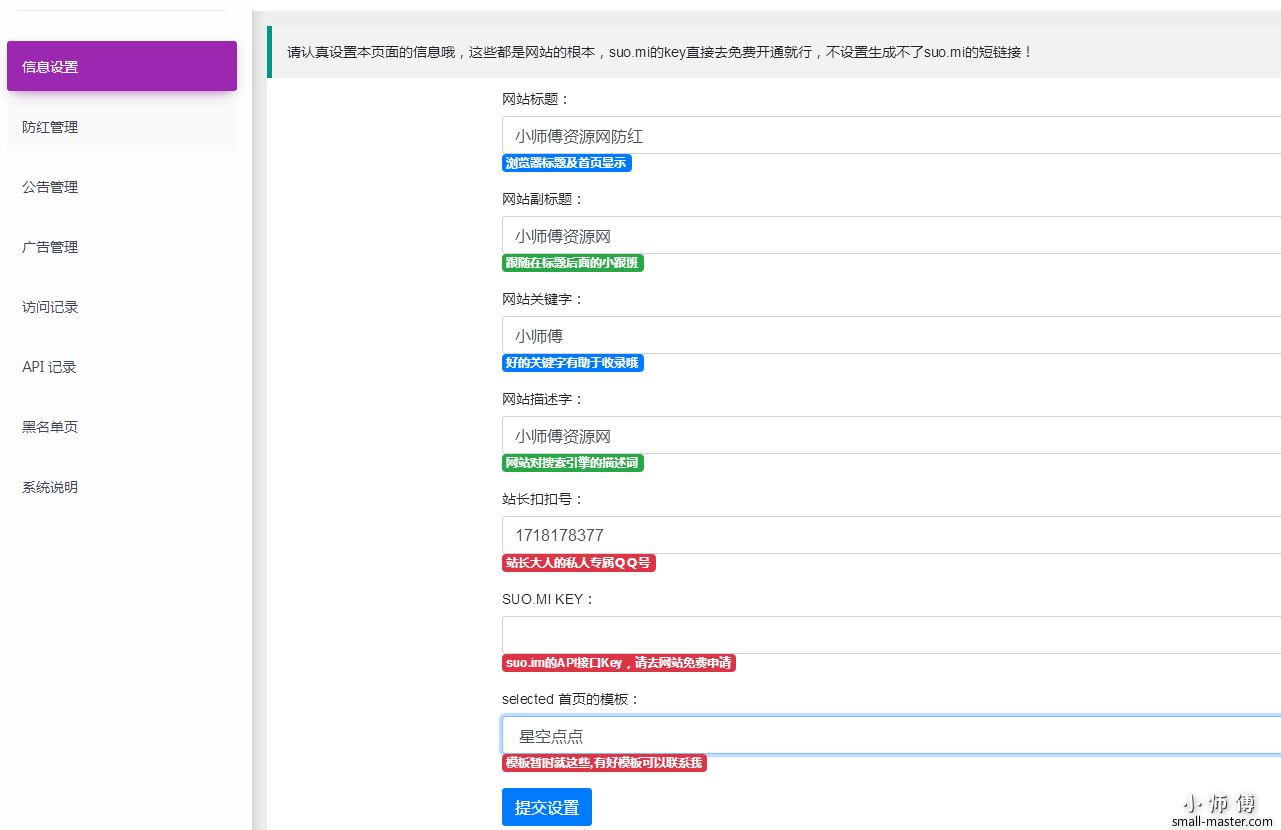The image size is (1281, 830).
Task: Click the suo.im的API接口Key red hint badge
Action: 619,663
